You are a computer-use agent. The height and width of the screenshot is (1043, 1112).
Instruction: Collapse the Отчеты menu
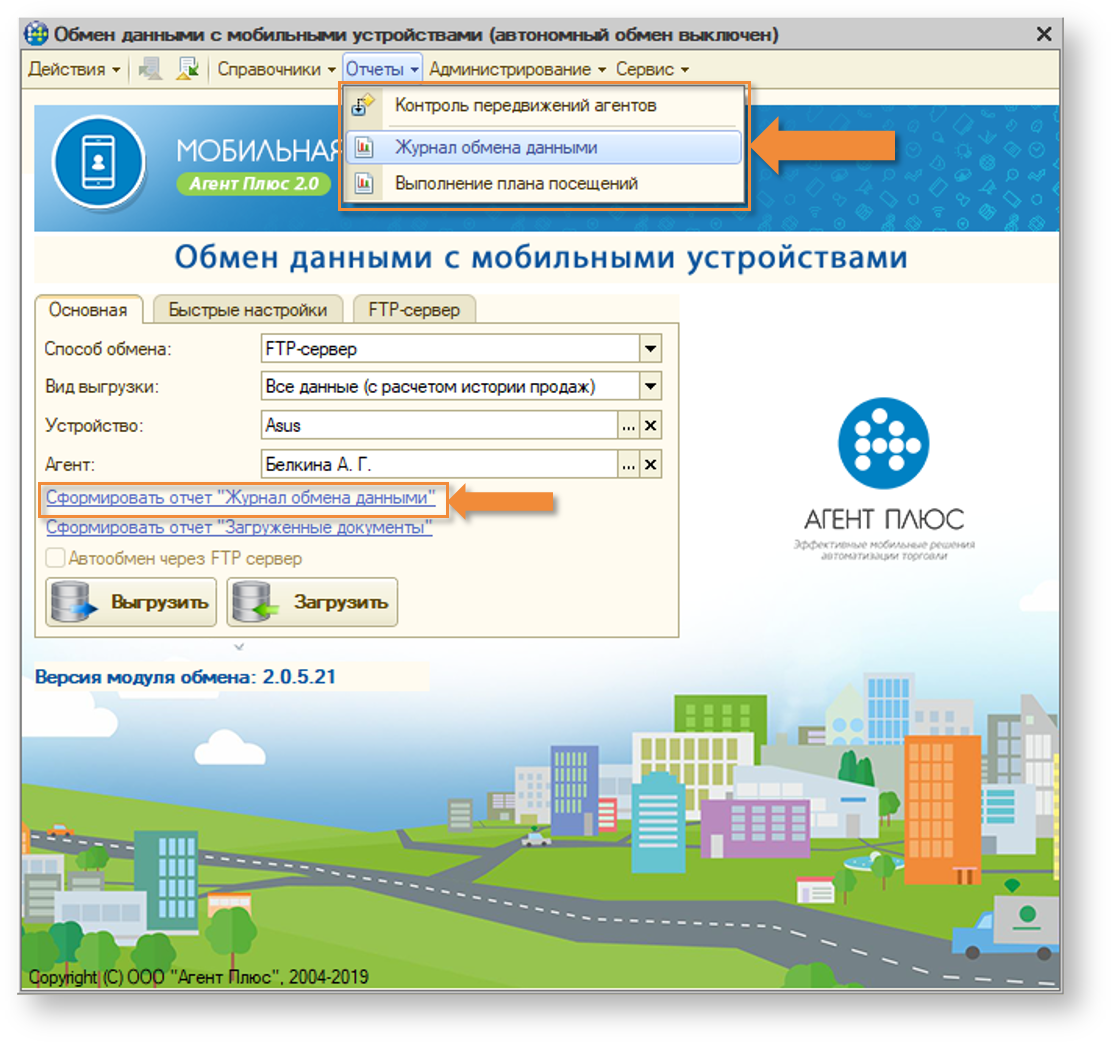click(x=382, y=69)
